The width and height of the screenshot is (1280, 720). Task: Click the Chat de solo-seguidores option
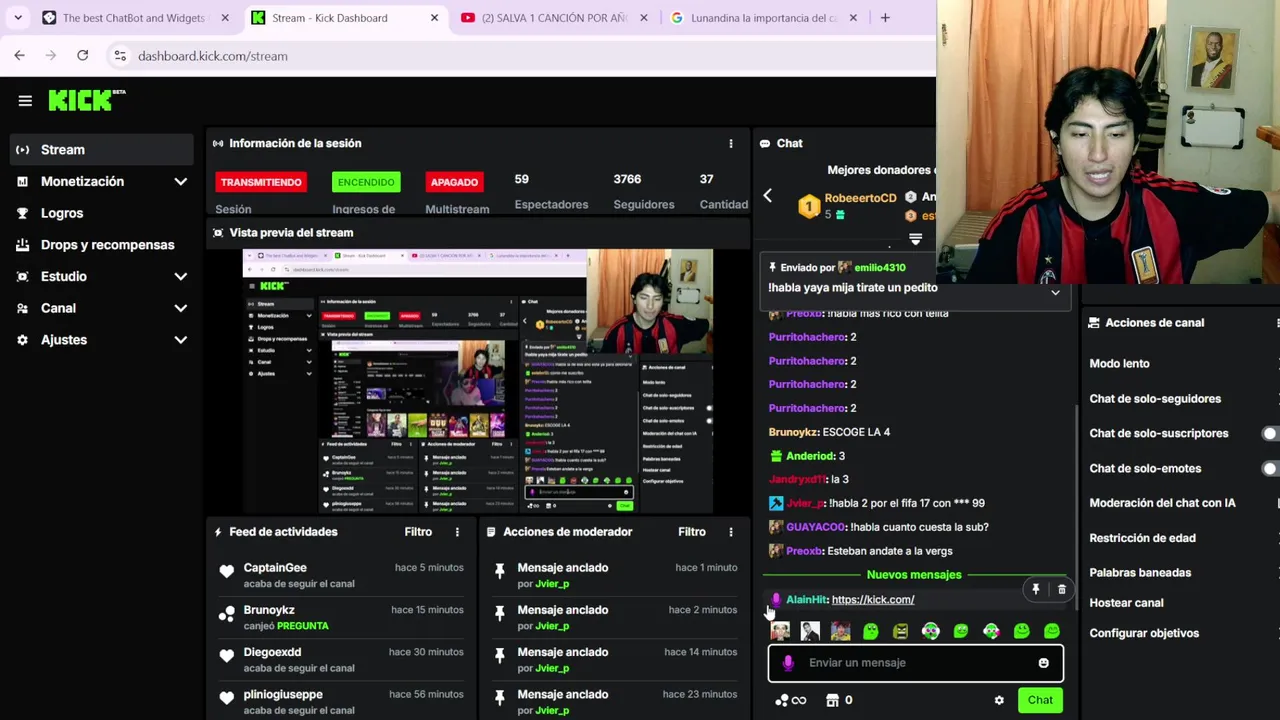[x=1155, y=399]
